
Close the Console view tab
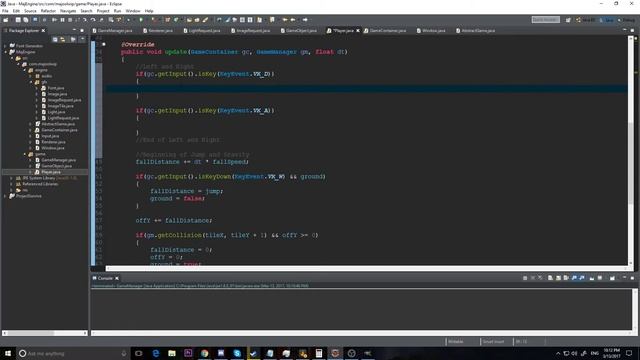point(117,278)
